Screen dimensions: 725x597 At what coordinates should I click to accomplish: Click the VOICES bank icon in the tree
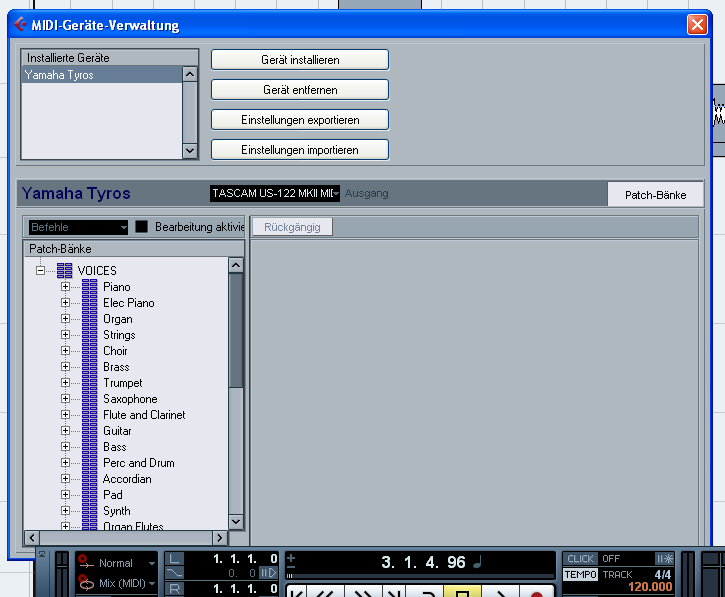pyautogui.click(x=65, y=271)
